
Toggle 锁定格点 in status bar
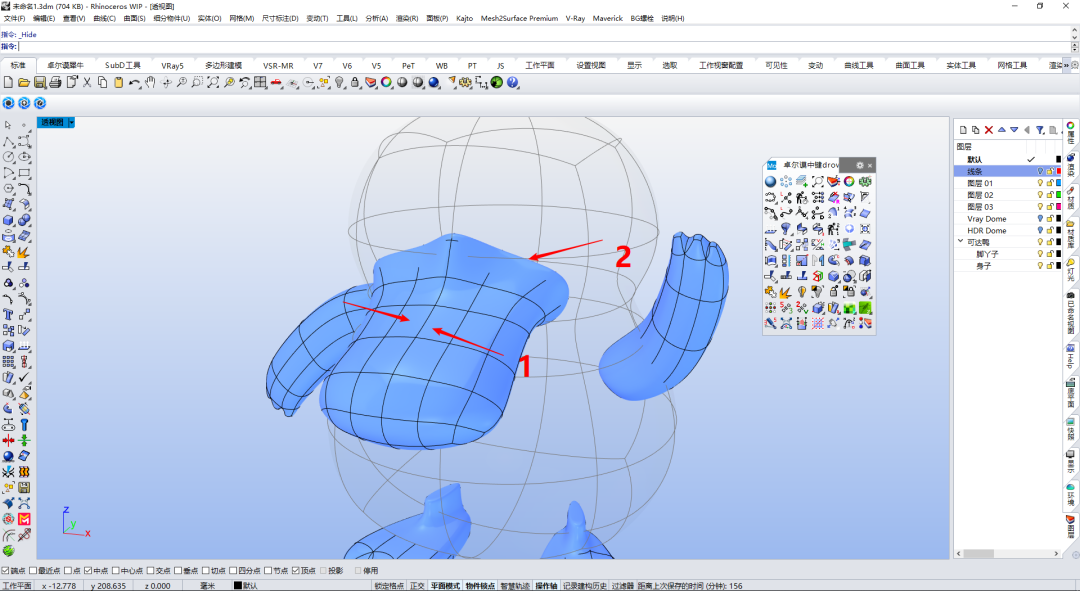pos(389,585)
